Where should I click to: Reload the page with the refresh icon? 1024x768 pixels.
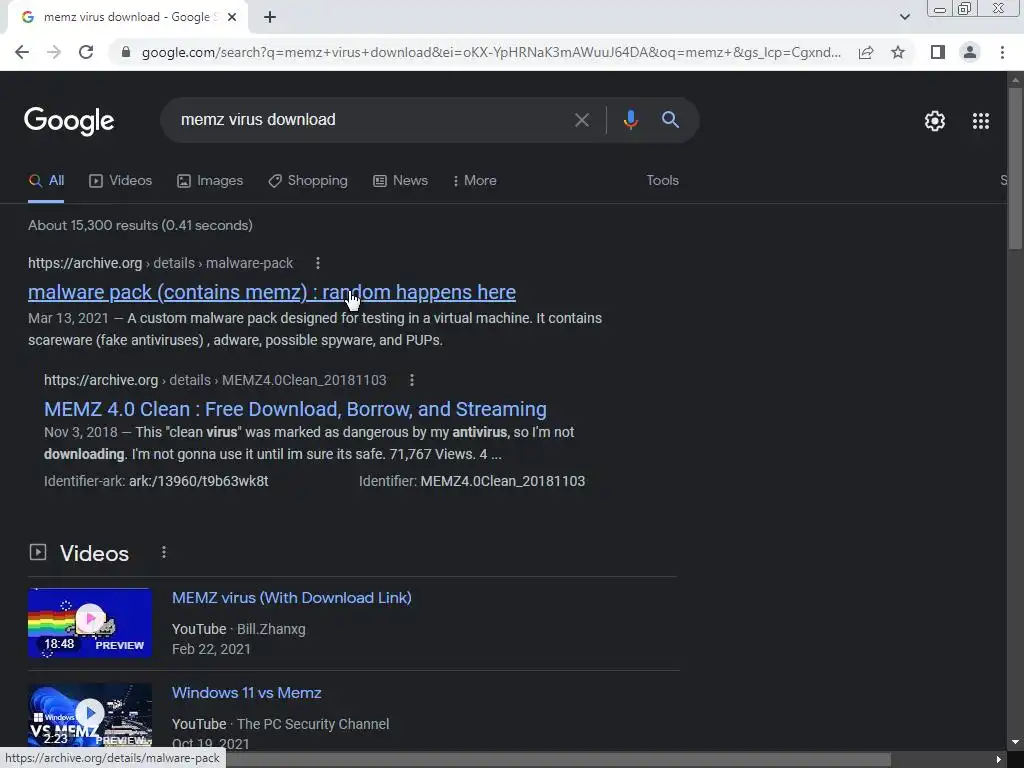[x=86, y=52]
